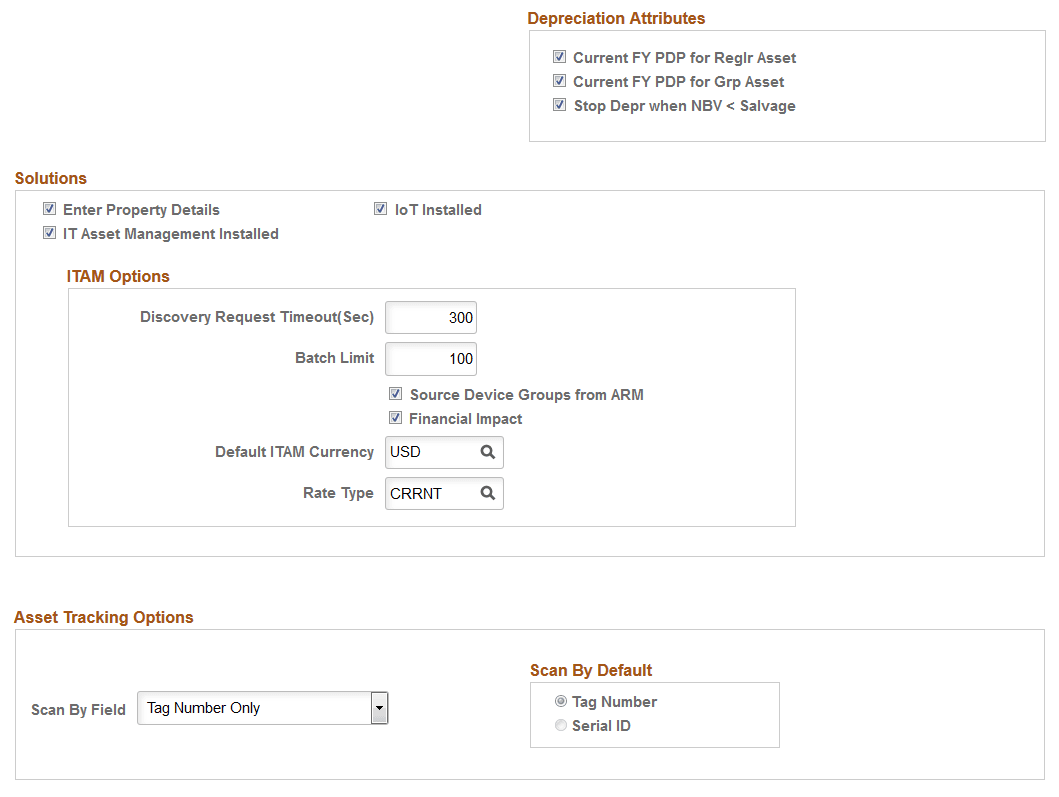Screen dimensions: 1059x797
Task: Toggle the IoT Installed checkbox
Action: [x=380, y=208]
